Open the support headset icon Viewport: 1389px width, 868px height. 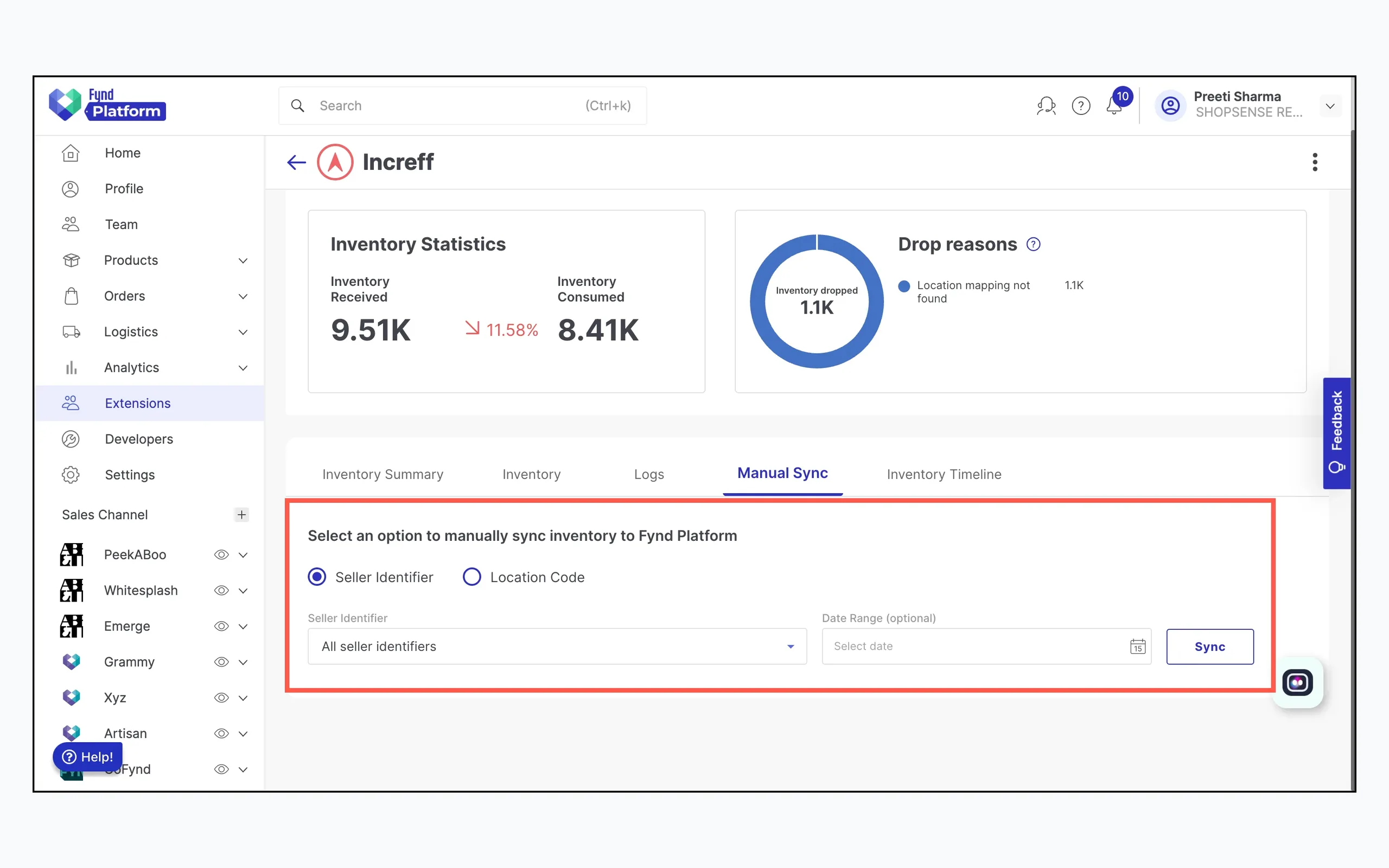pos(1046,106)
